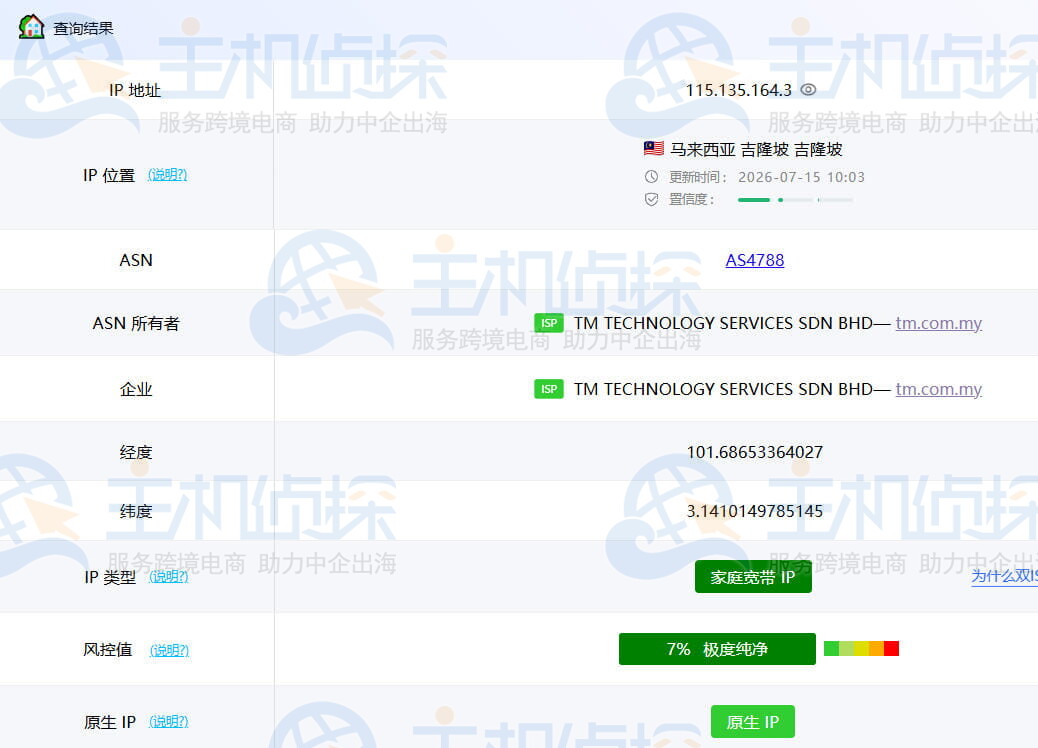Click the ISP badge in ASN 所有者 row
Screen dimensions: 1038x748
point(549,323)
